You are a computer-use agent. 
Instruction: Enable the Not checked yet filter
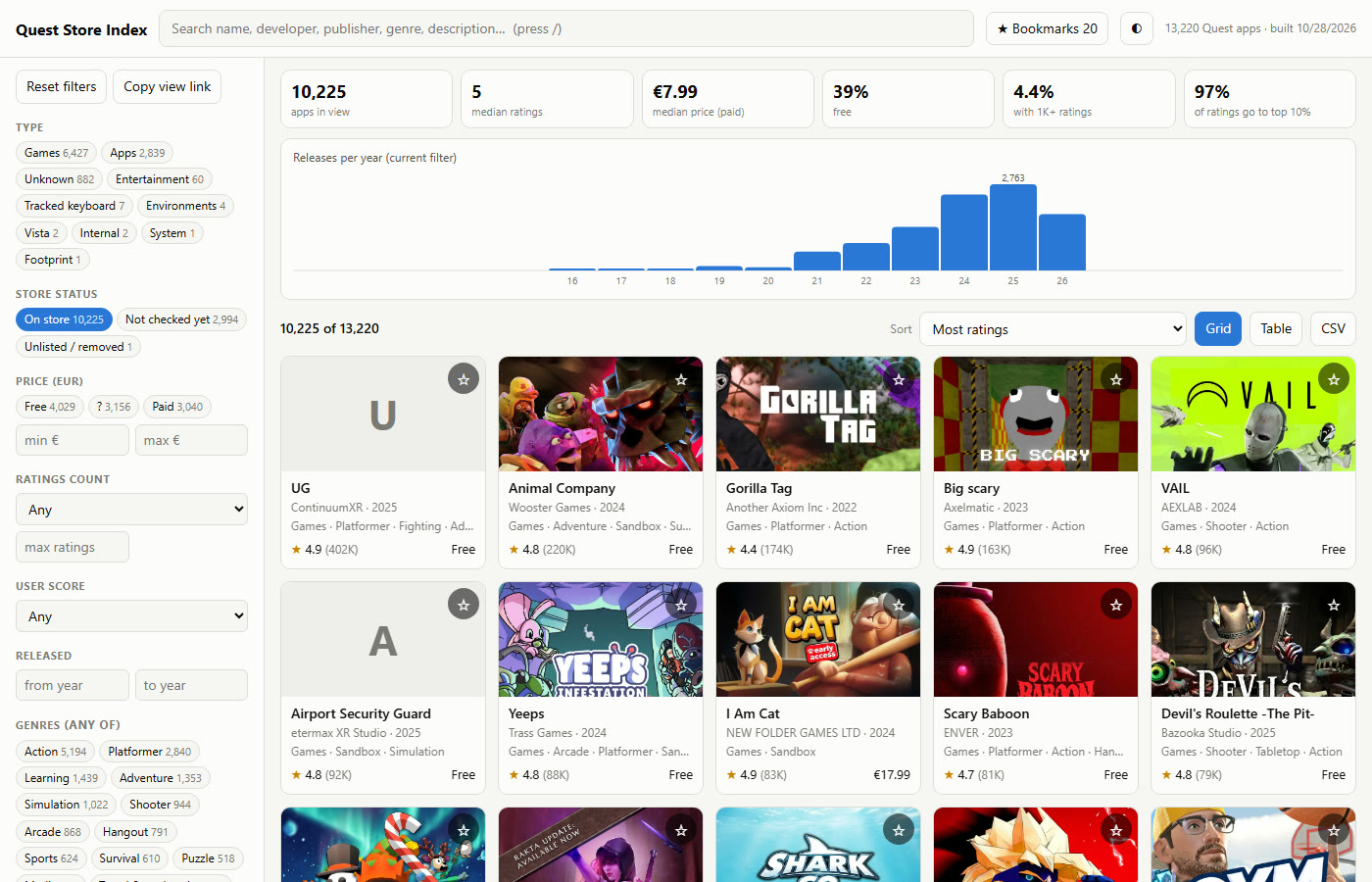pos(181,319)
